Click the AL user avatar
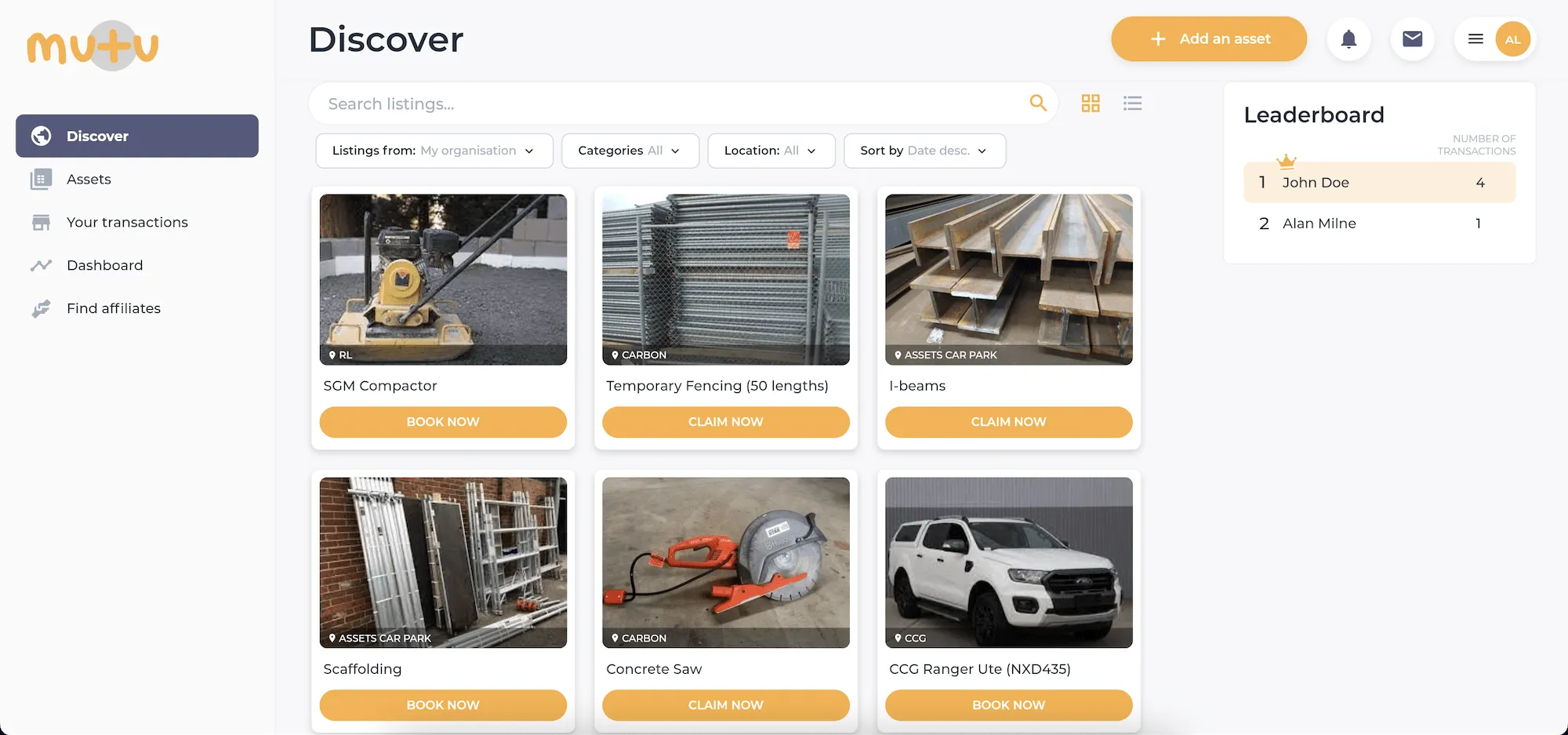 click(x=1512, y=39)
